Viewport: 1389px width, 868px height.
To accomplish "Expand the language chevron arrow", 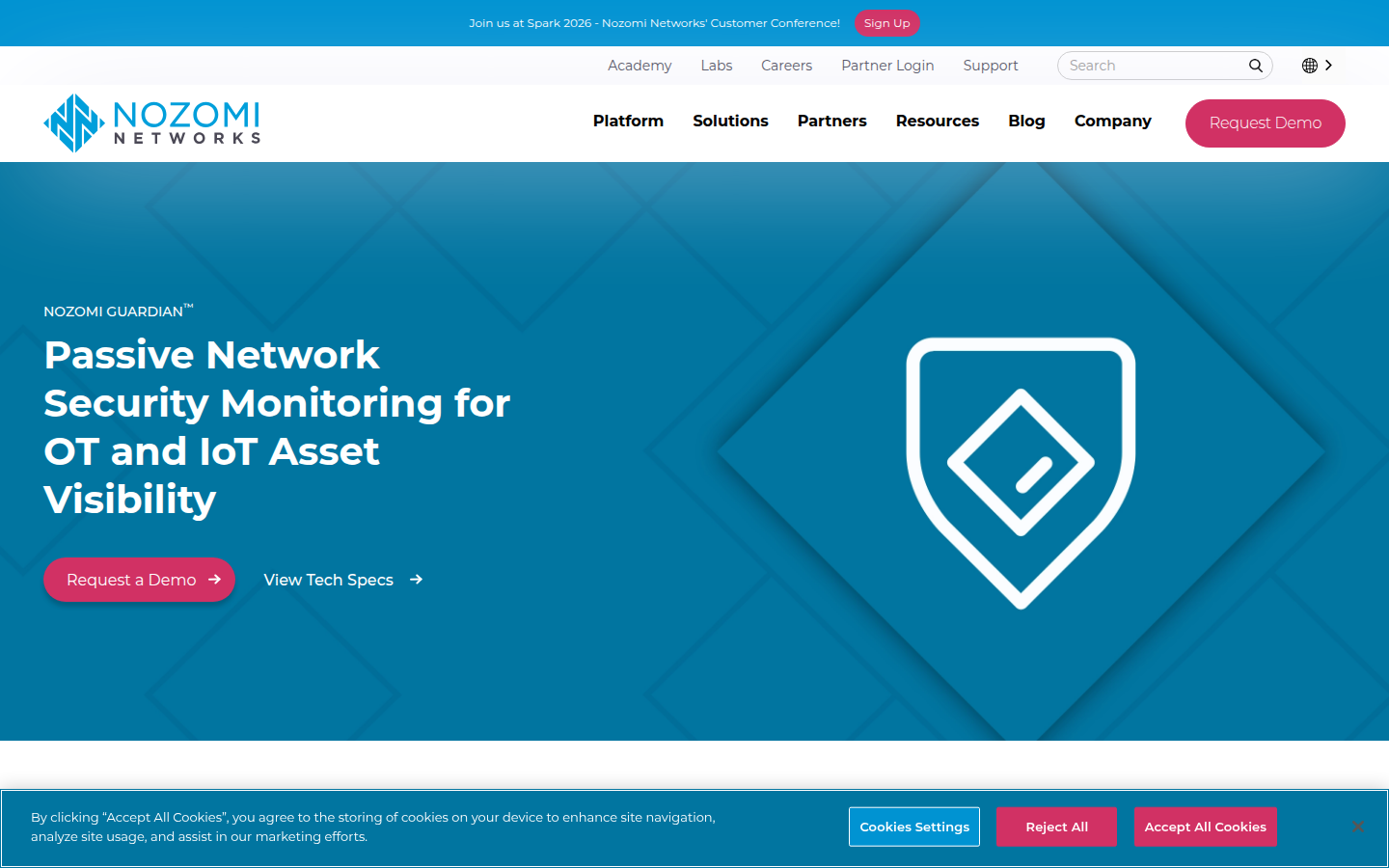I will (x=1329, y=66).
